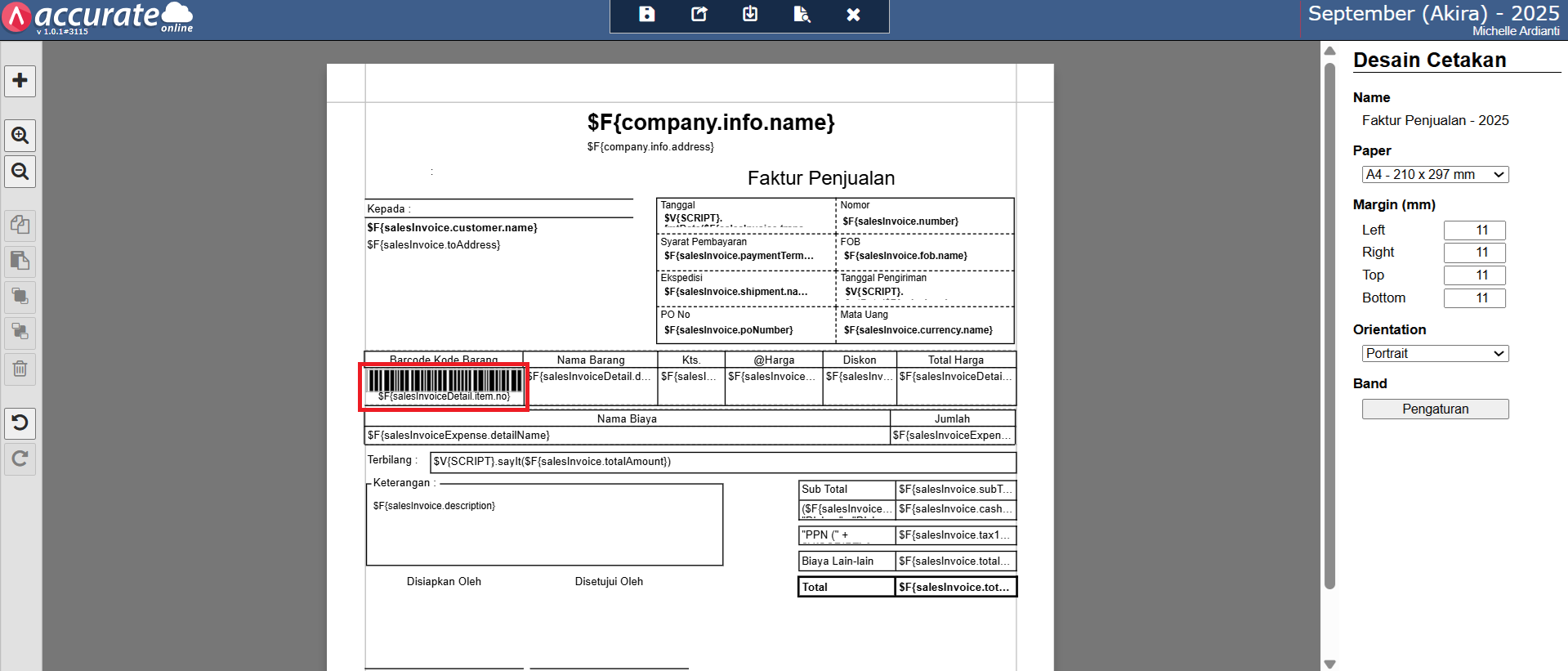Zoom out of the design canvas
Viewport: 1568px width, 671px height.
tap(20, 172)
